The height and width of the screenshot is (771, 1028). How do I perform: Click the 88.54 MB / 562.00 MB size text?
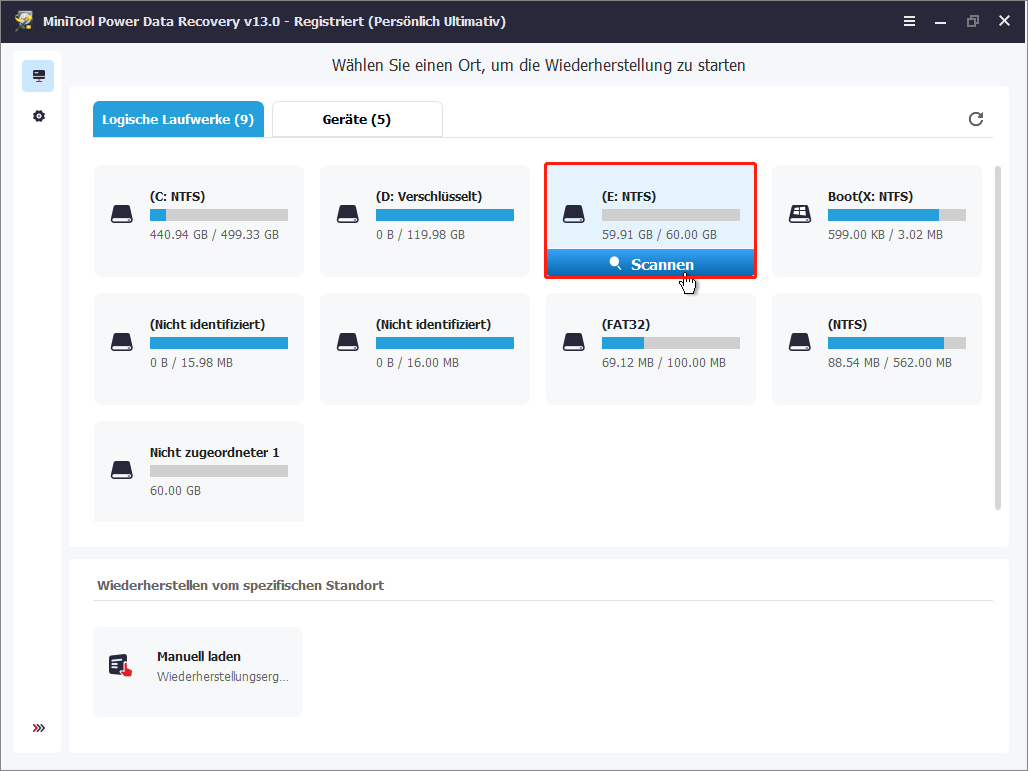point(890,362)
